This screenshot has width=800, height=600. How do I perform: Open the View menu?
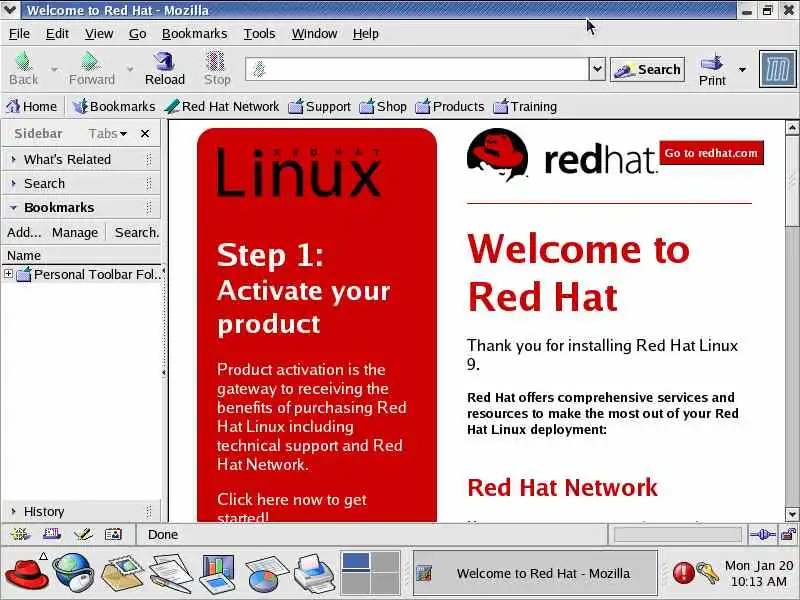click(99, 34)
